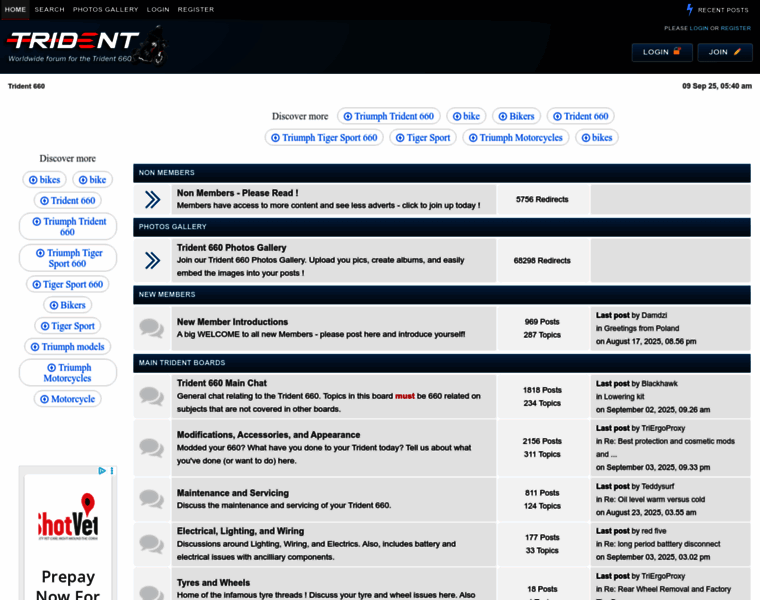Open the top 'Tiger Sport' discover chip
Image resolution: width=760 pixels, height=600 pixels.
click(423, 138)
